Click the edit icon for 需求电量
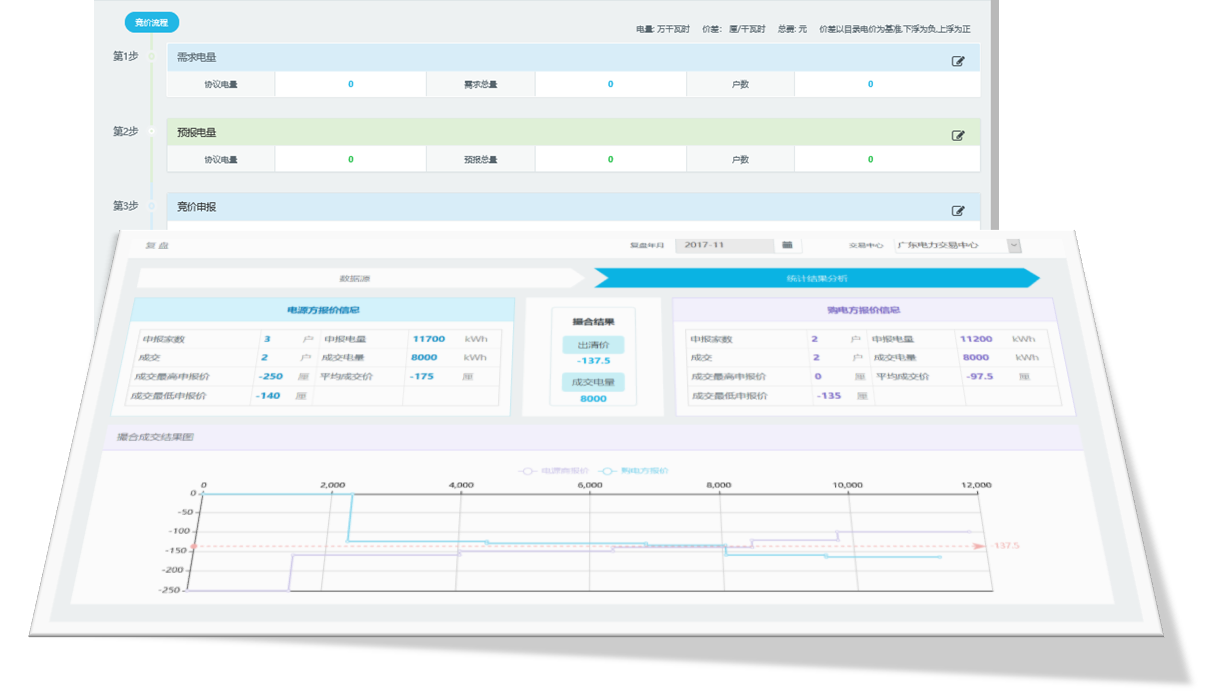 [x=958, y=61]
